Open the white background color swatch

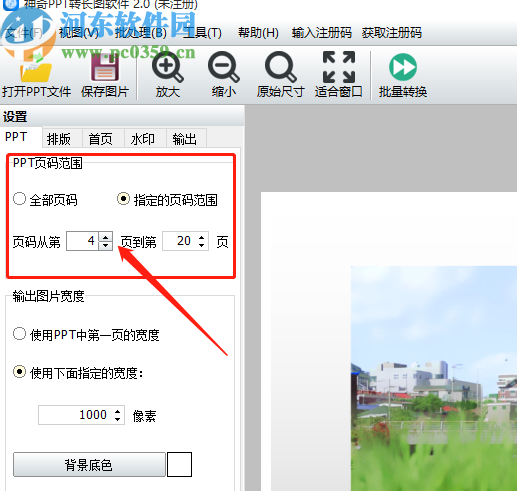click(179, 464)
